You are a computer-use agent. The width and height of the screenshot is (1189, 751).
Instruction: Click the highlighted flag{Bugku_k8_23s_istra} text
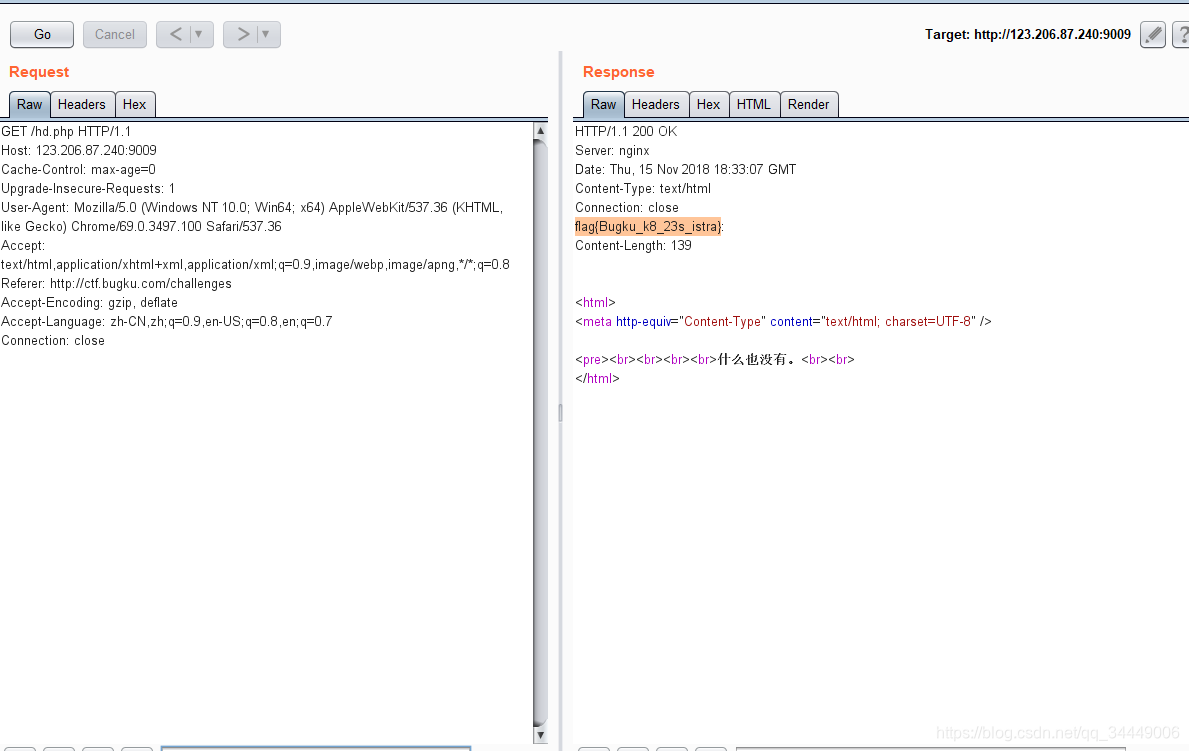point(648,226)
